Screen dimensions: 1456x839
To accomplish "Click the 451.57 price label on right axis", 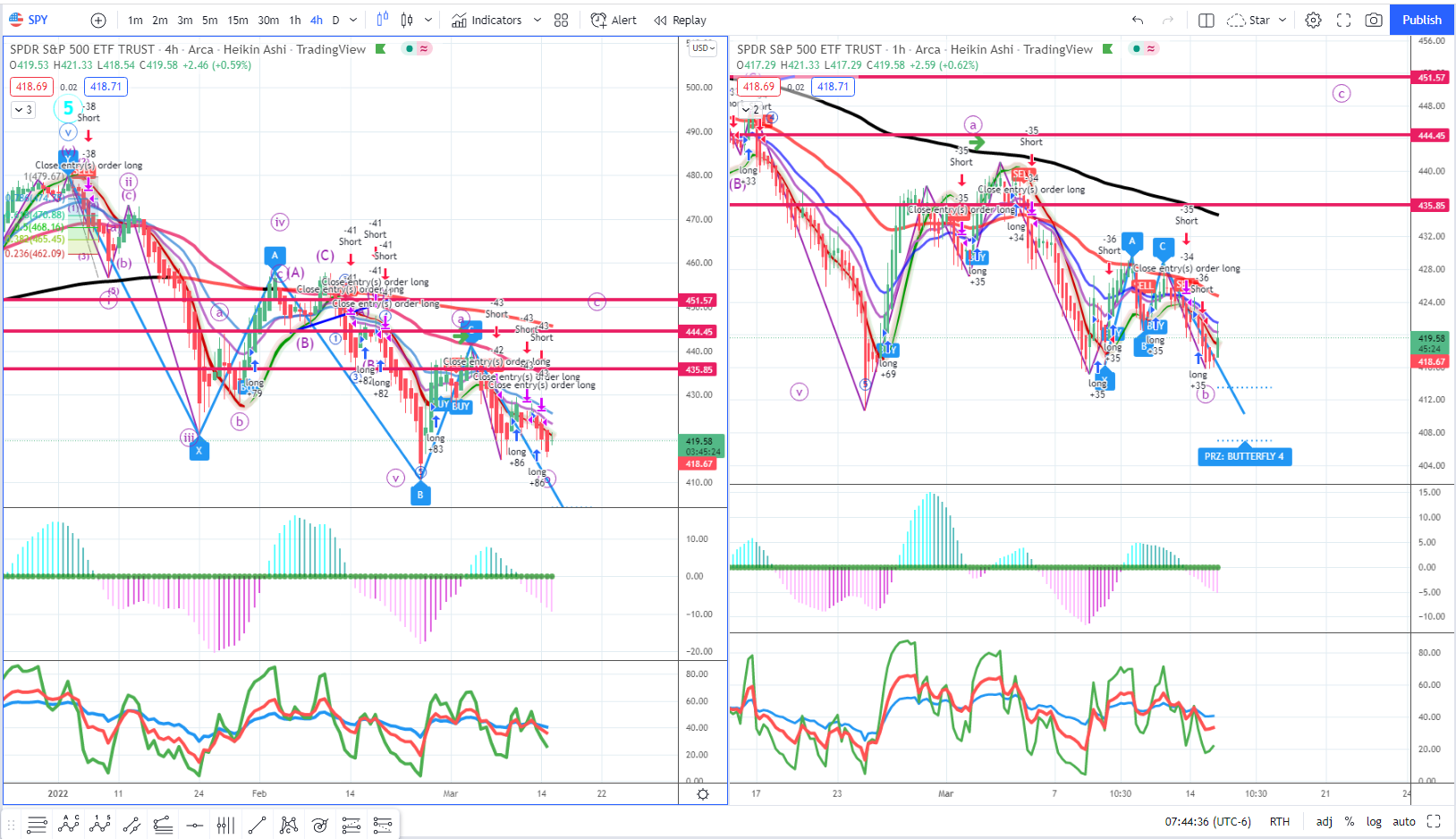I will (x=1431, y=78).
